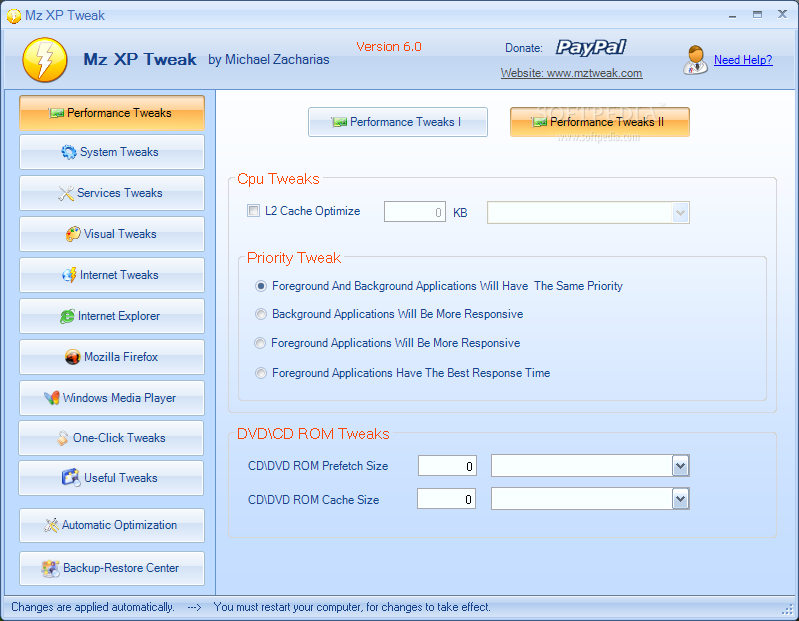Select Foreground Applications Best Response Time option
Screen dimensions: 799x621
[x=261, y=373]
